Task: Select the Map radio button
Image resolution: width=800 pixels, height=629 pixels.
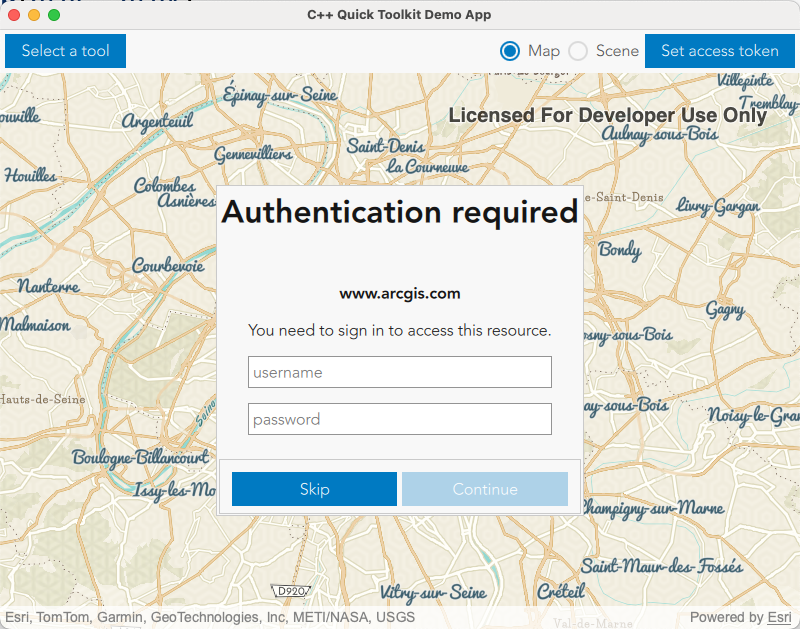Action: pyautogui.click(x=510, y=51)
